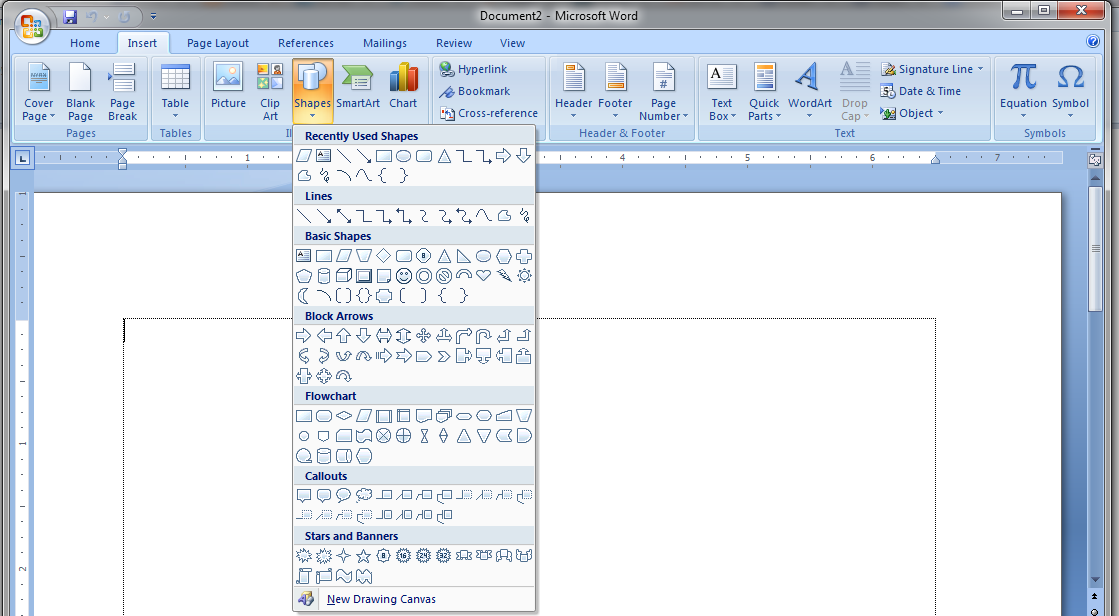Open Microsoft Office Word Help
The image size is (1119, 616).
pos(1093,41)
